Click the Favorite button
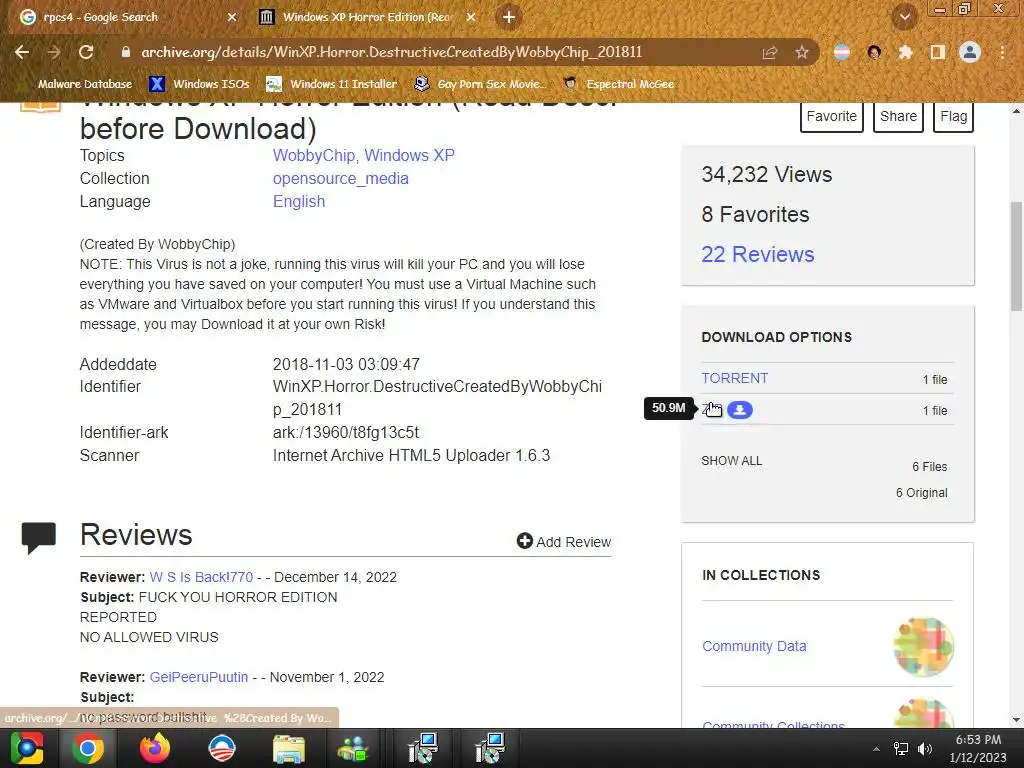Viewport: 1024px width, 768px height. tap(831, 116)
